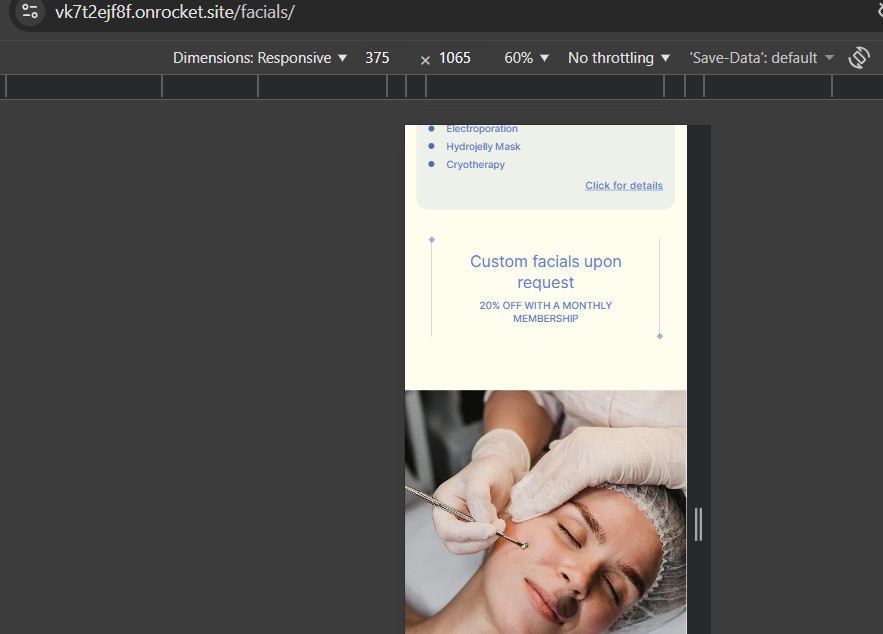This screenshot has height=634, width=883.
Task: Grab the viewport resize handle on right edge
Action: tap(698, 524)
